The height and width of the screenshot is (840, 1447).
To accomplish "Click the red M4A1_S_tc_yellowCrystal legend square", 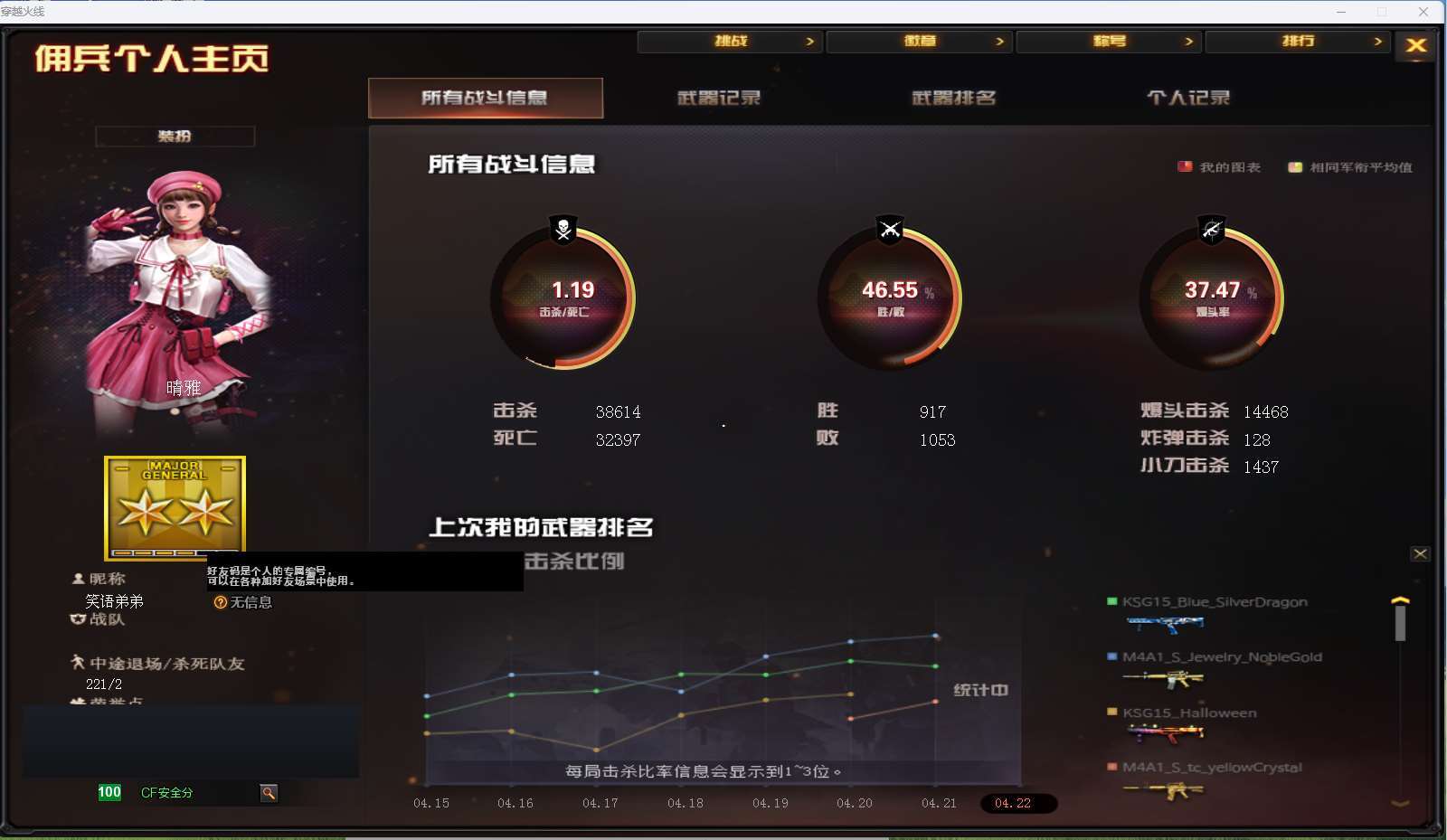I will pos(1111,767).
